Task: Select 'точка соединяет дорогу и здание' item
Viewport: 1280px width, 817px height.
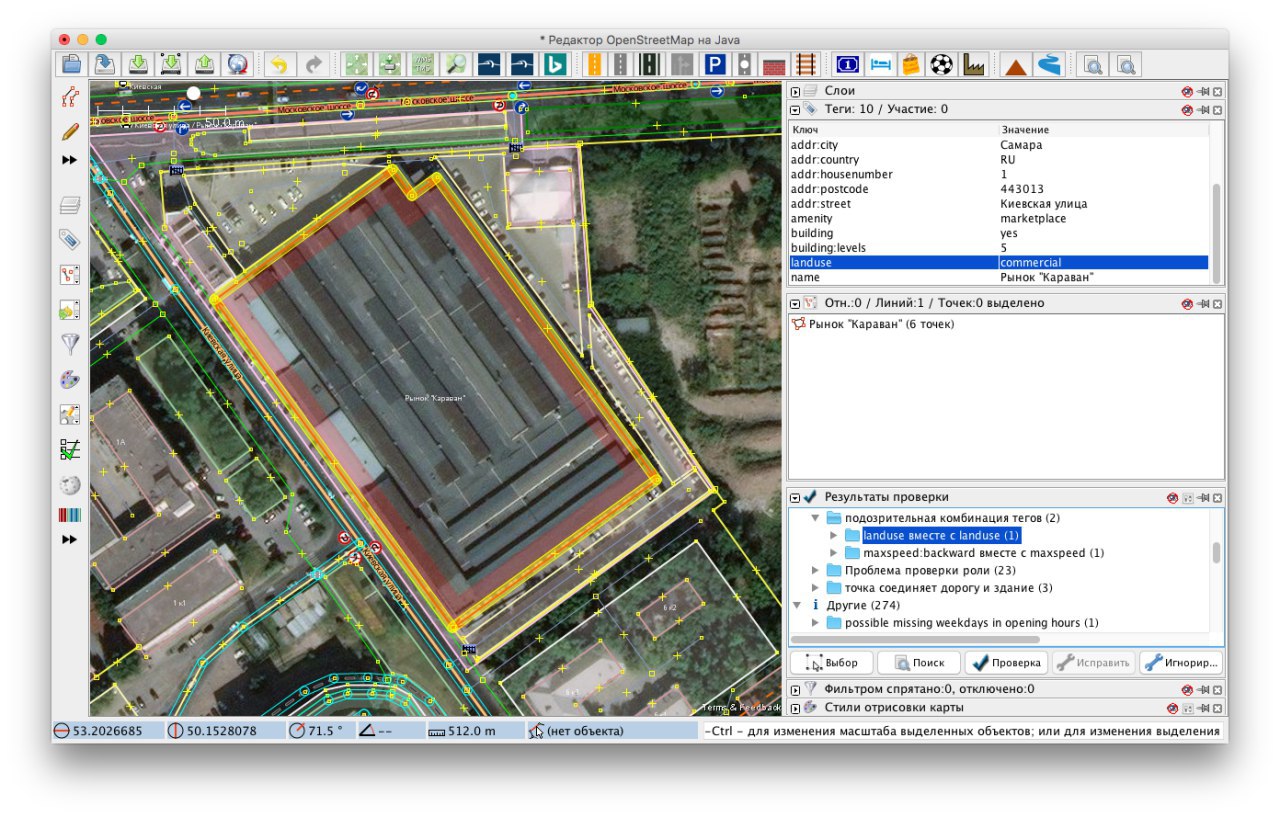Action: pyautogui.click(x=948, y=588)
